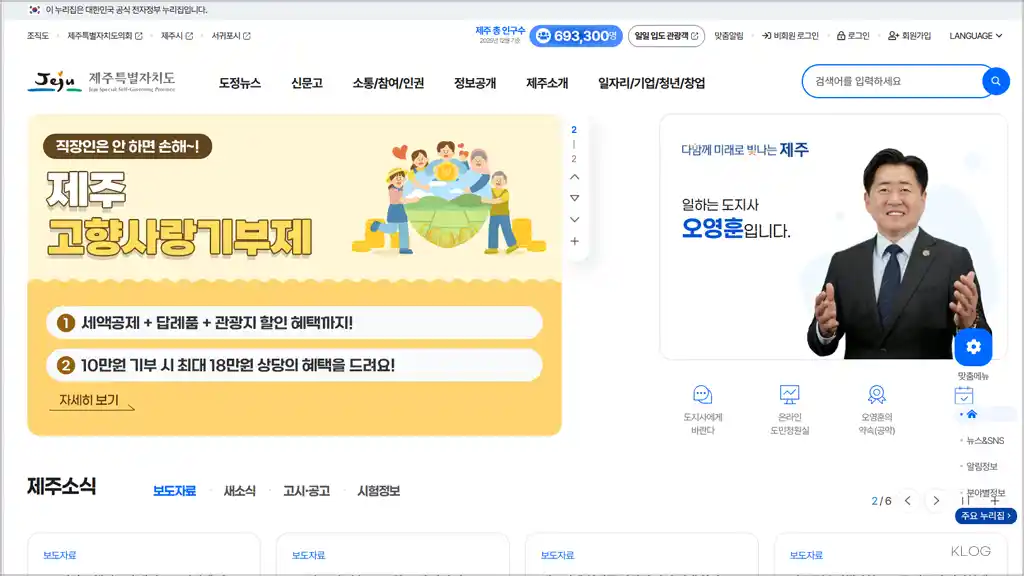
Task: Click the up chevron to show previous banner
Action: click(575, 176)
